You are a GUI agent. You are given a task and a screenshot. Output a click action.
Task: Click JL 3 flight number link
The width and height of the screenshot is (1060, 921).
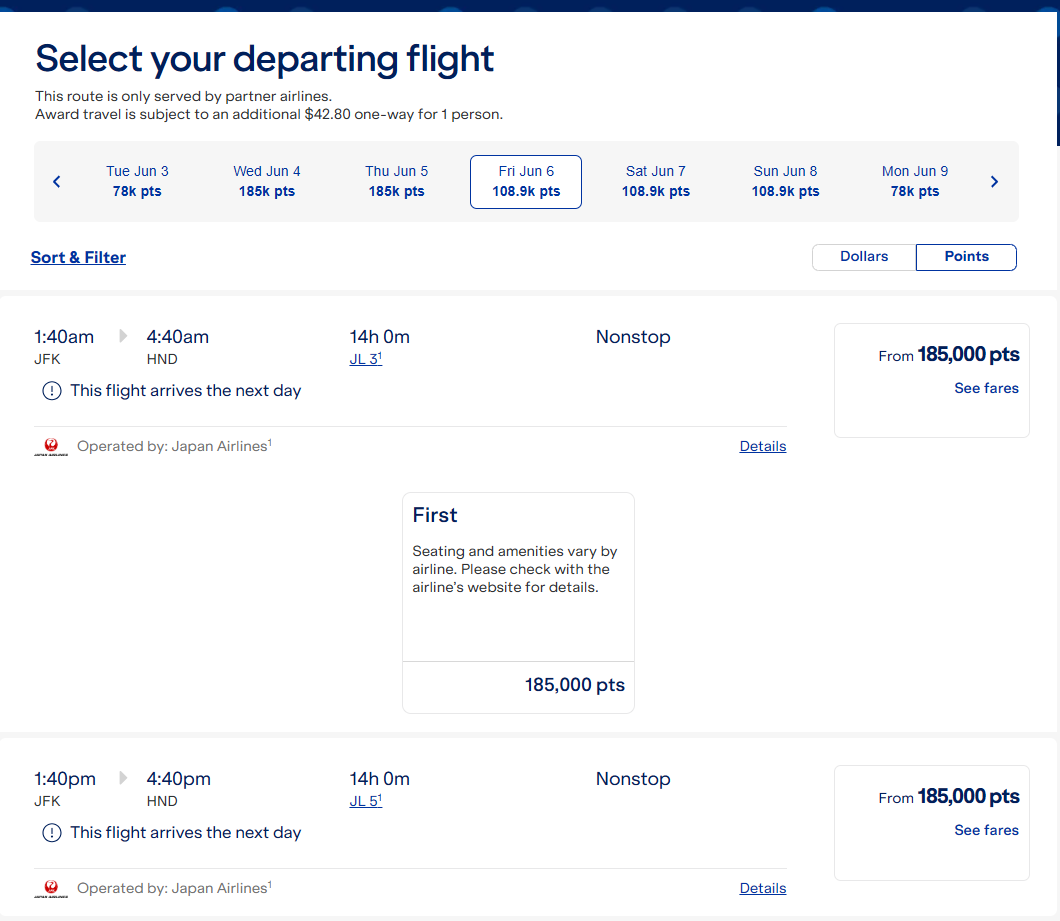coord(365,360)
